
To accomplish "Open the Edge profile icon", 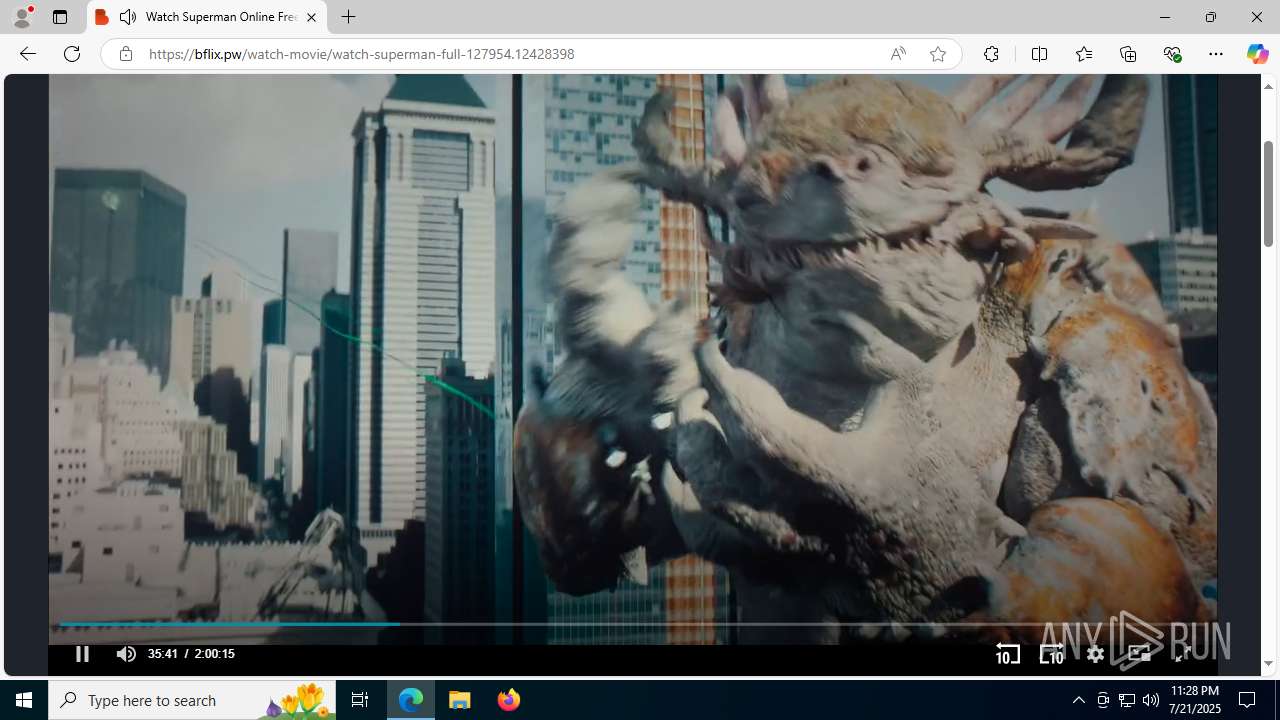I will coord(21,17).
